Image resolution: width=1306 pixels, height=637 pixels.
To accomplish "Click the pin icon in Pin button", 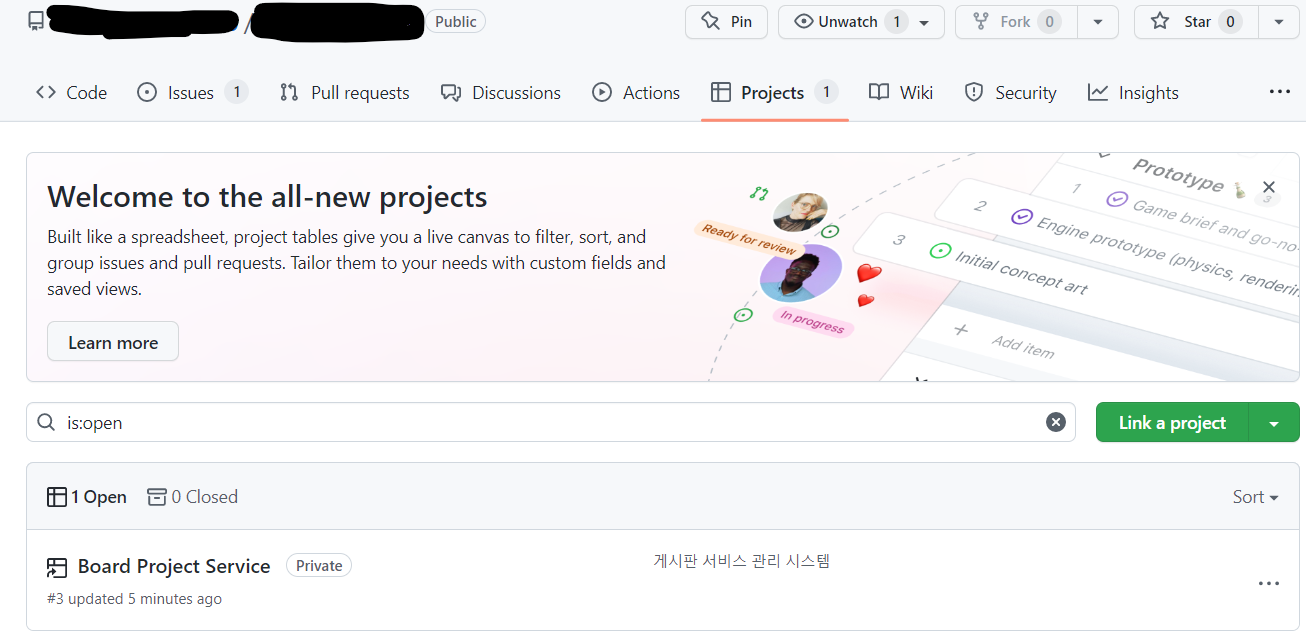I will tap(710, 21).
